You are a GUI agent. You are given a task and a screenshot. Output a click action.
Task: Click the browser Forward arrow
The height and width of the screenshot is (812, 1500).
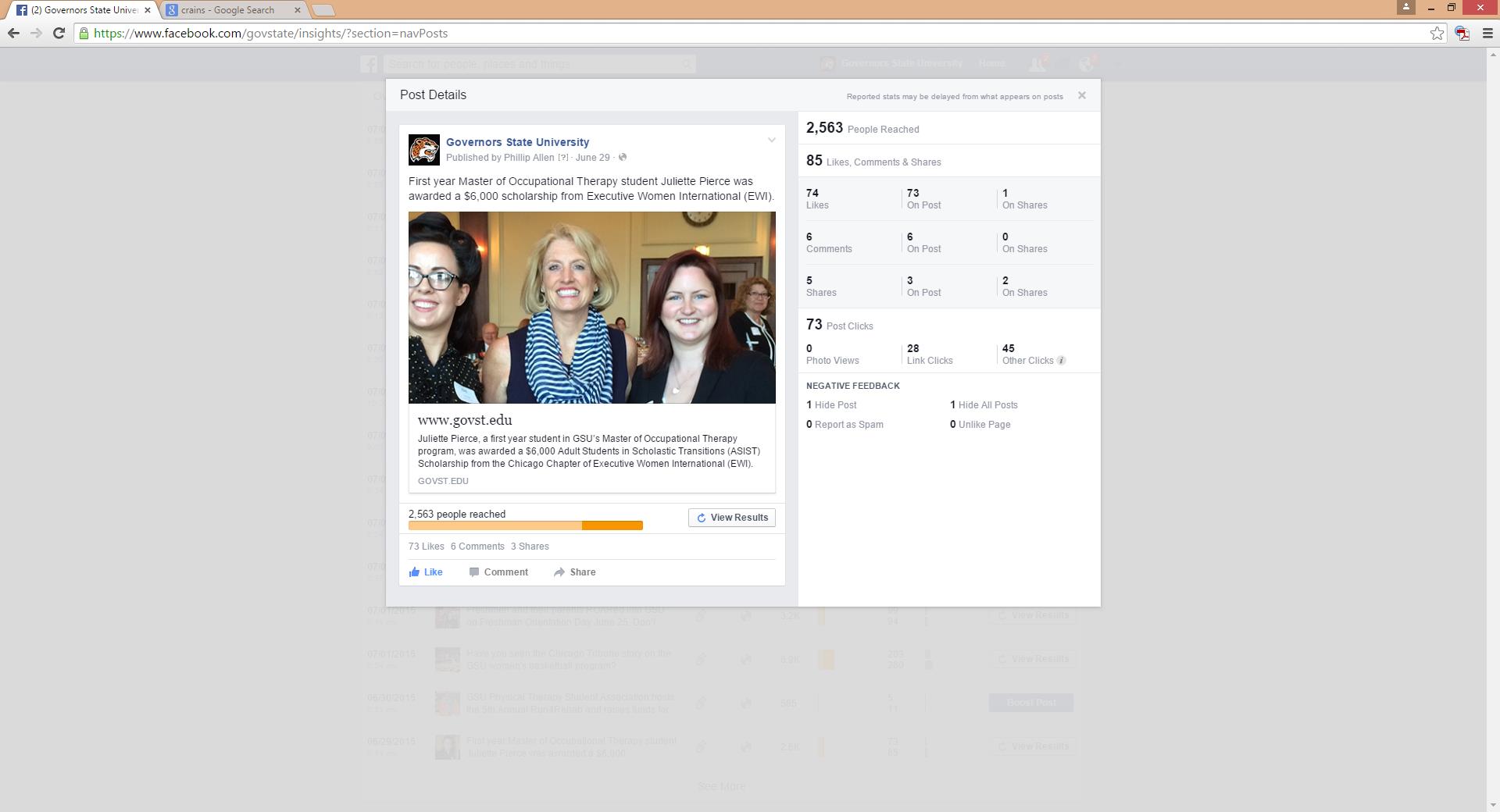36,33
